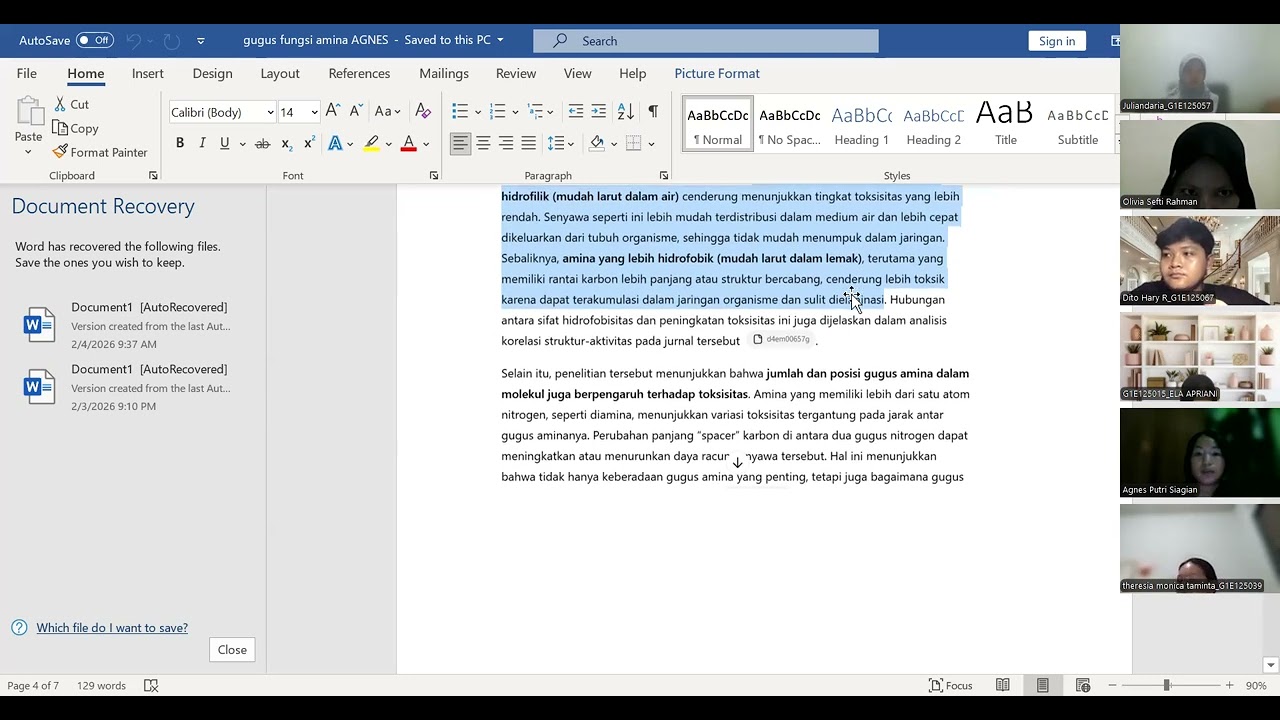The height and width of the screenshot is (720, 1280).
Task: Switch to the Insert tab
Action: point(148,73)
